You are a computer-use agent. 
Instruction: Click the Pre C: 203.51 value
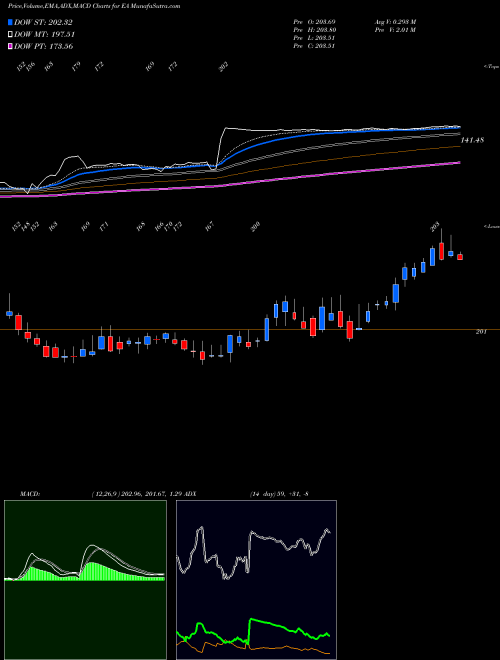pos(314,45)
